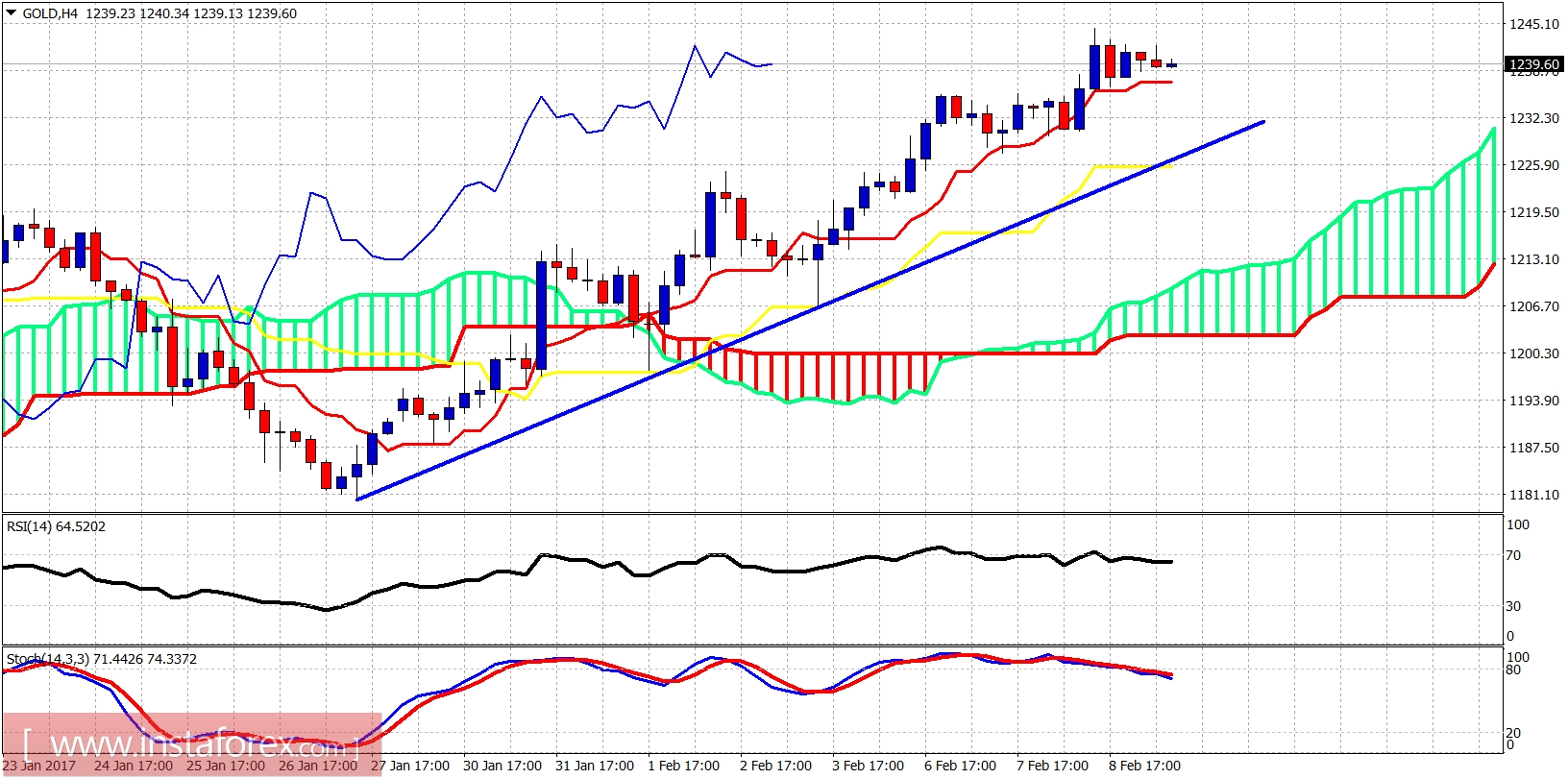Click the 27 Jan 17:00 time label
Screen dimensions: 1568x779
pos(410,766)
